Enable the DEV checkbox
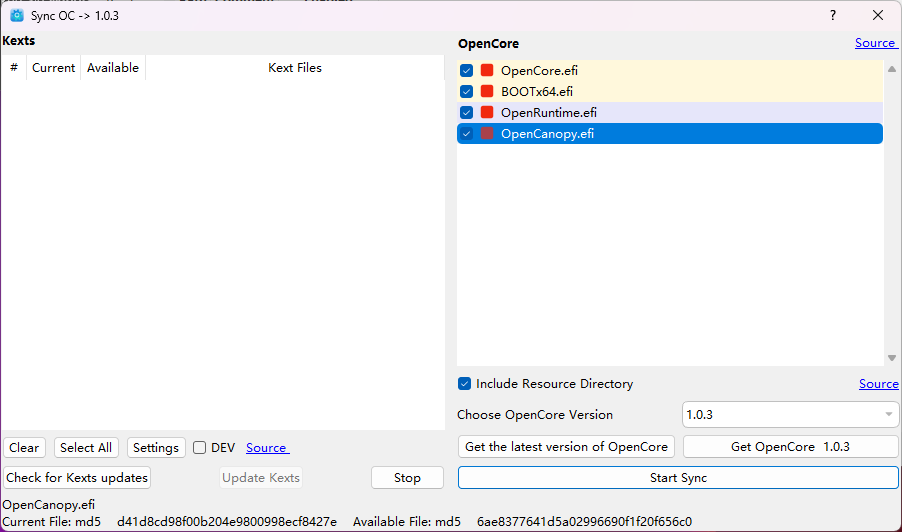 tap(200, 447)
